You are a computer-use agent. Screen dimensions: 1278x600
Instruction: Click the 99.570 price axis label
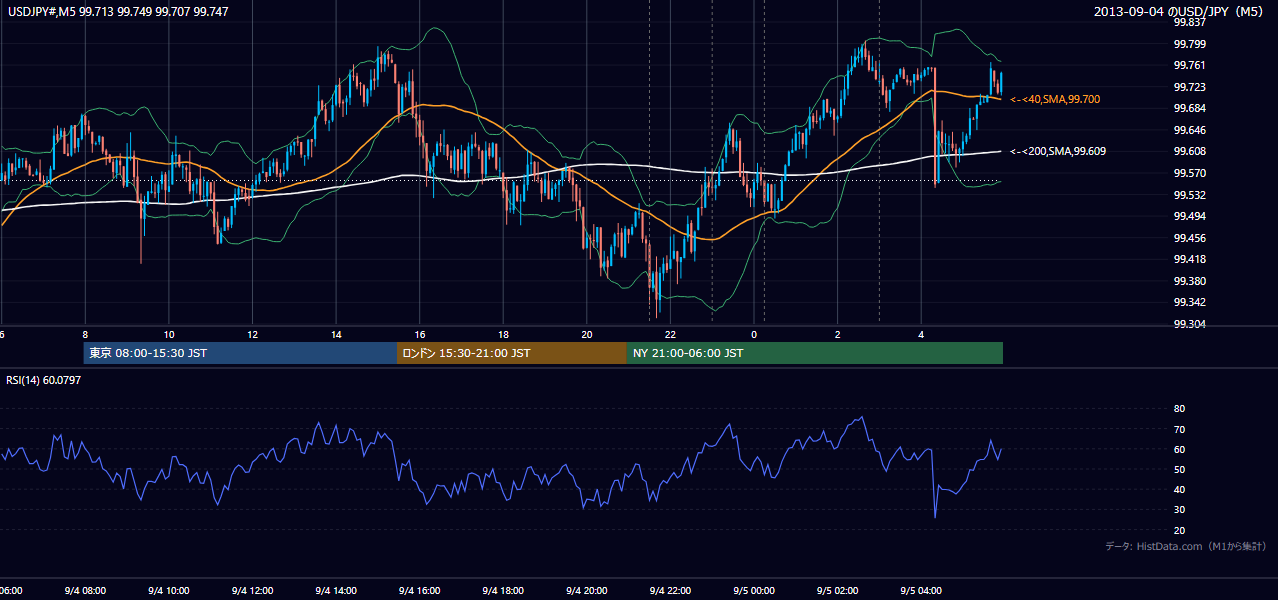[x=1189, y=173]
